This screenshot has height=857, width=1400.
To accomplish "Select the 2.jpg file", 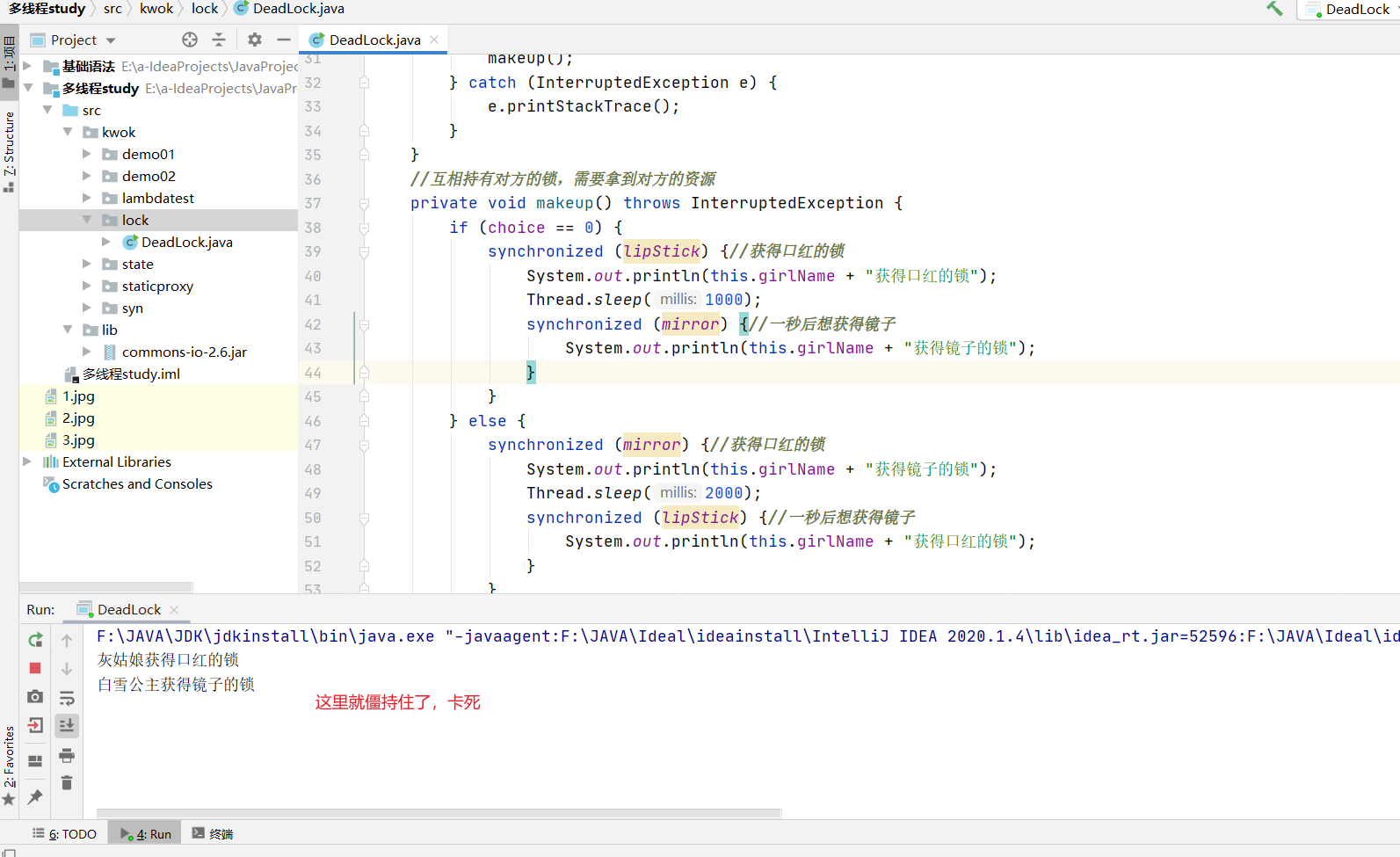I will point(78,418).
